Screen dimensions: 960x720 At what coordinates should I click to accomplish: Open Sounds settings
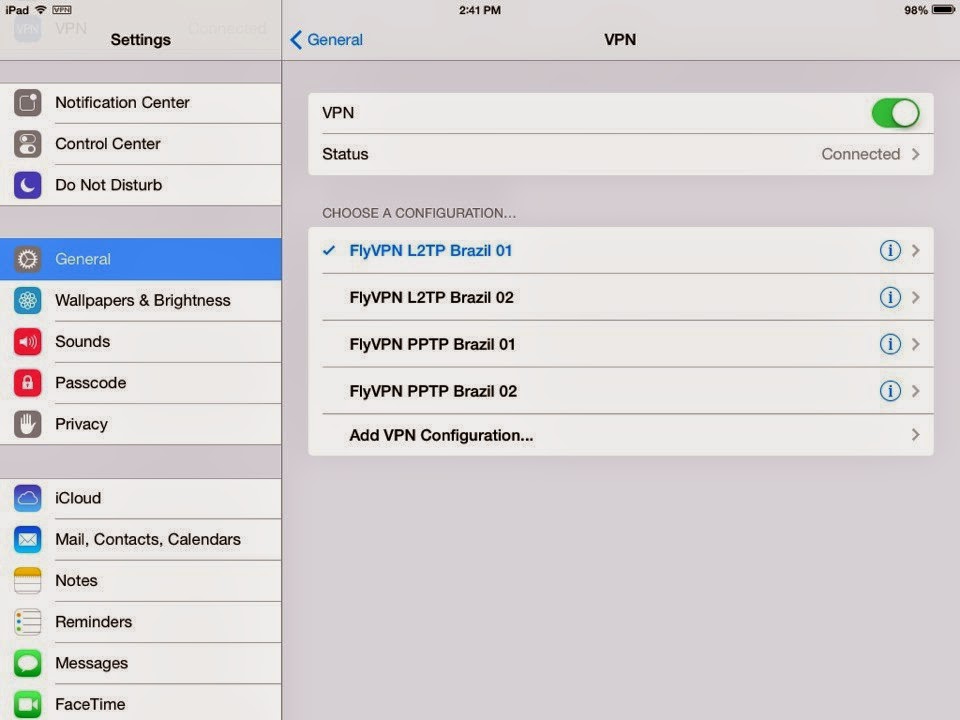click(141, 342)
